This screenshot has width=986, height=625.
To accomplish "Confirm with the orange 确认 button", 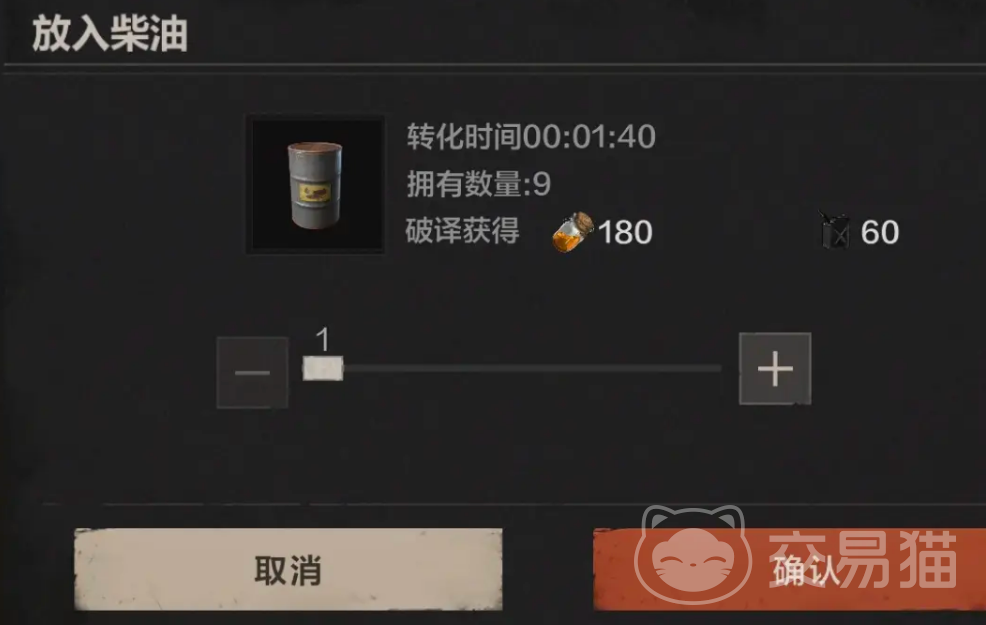I will pos(789,570).
